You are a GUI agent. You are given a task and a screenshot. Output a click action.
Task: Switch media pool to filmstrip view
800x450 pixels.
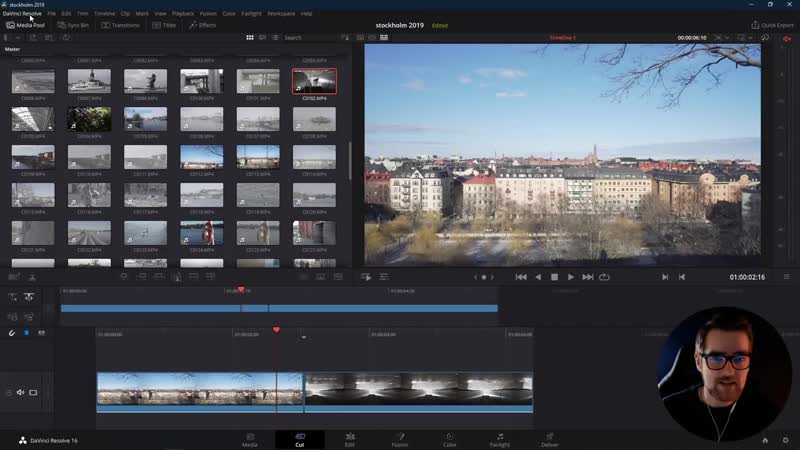click(x=262, y=37)
